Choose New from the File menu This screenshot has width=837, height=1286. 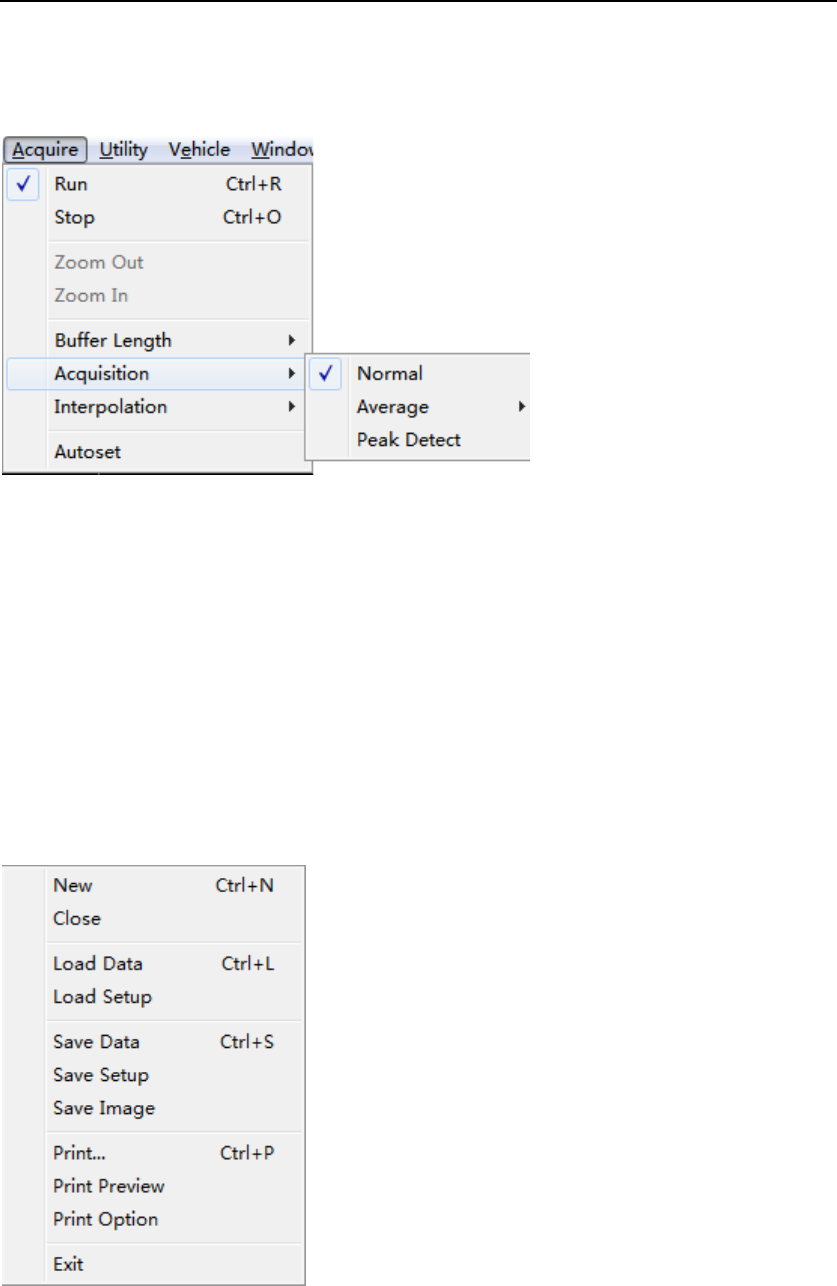pyautogui.click(x=155, y=885)
